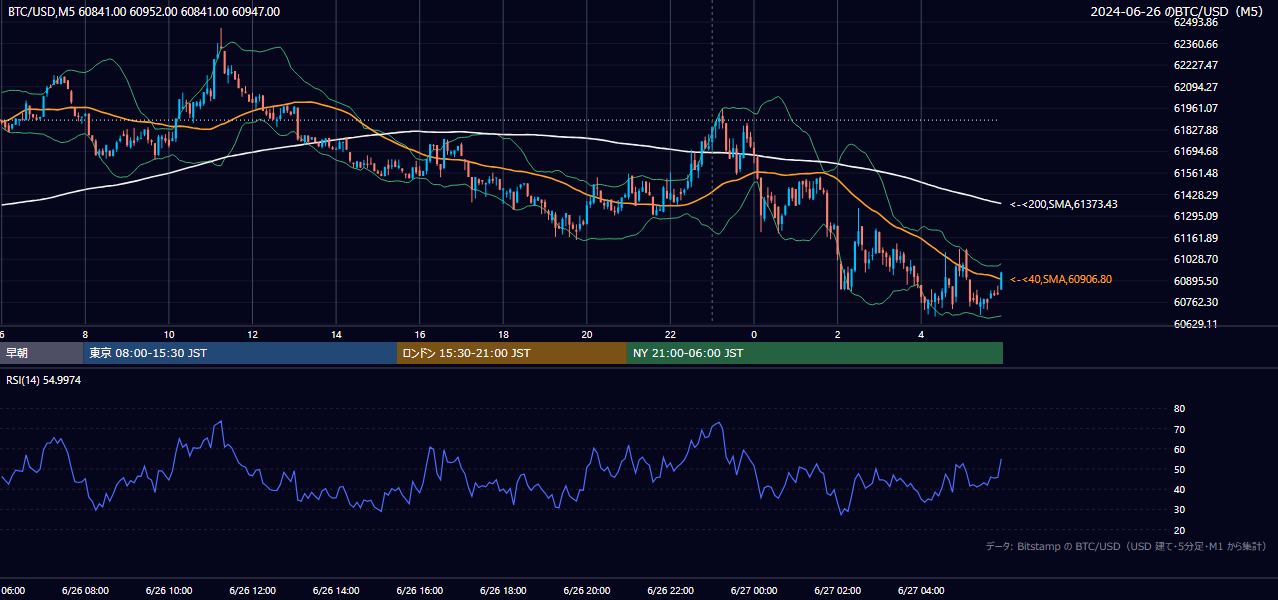Screen dimensions: 1278x600
Task: Select the chart title "2024-06-26 のBTC/USD（M5）"
Action: (x=1177, y=12)
